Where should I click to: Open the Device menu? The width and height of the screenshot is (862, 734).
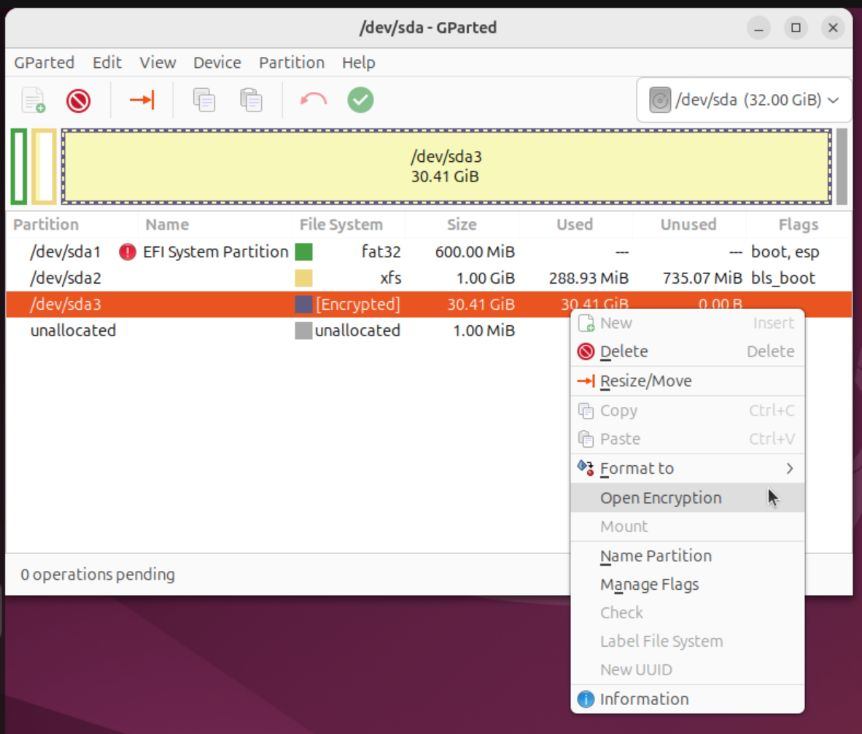(217, 63)
